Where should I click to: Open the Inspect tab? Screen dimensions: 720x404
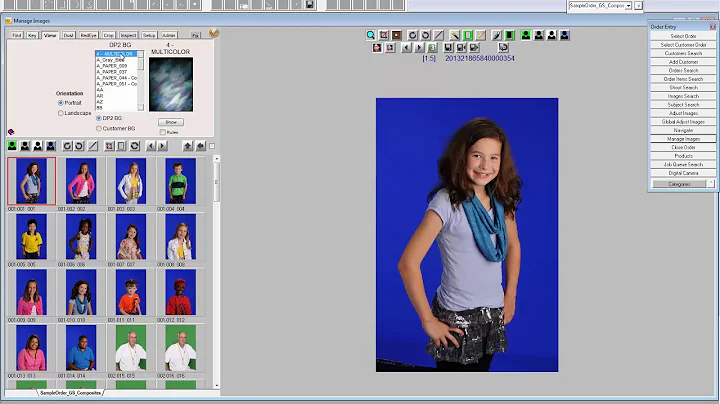128,35
